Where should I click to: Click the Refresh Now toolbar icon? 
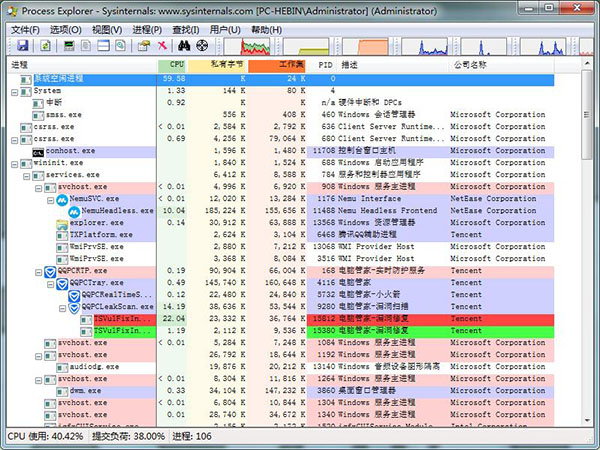point(46,46)
